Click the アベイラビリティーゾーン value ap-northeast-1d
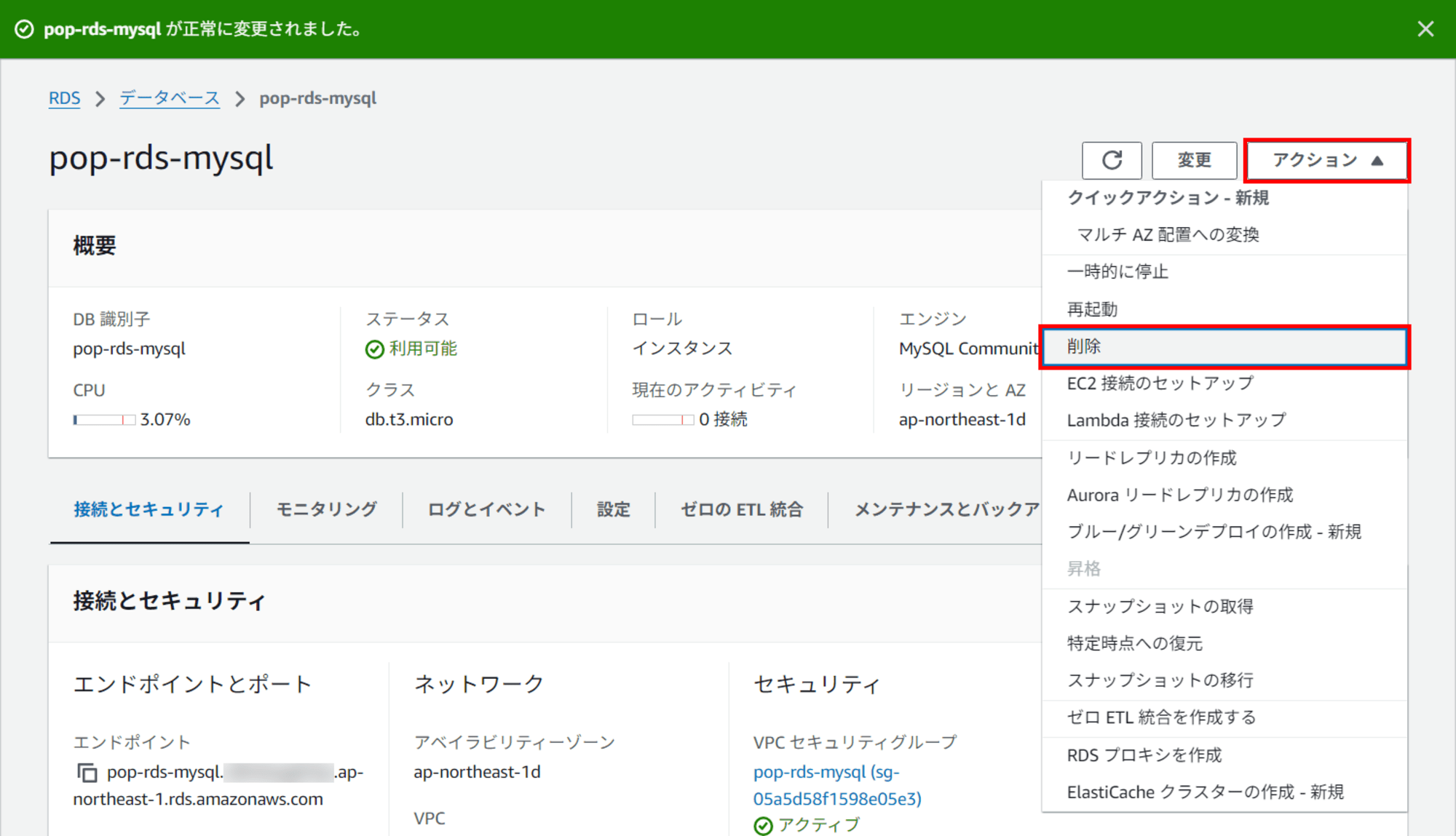Screen dimensions: 1456x836 tap(477, 772)
